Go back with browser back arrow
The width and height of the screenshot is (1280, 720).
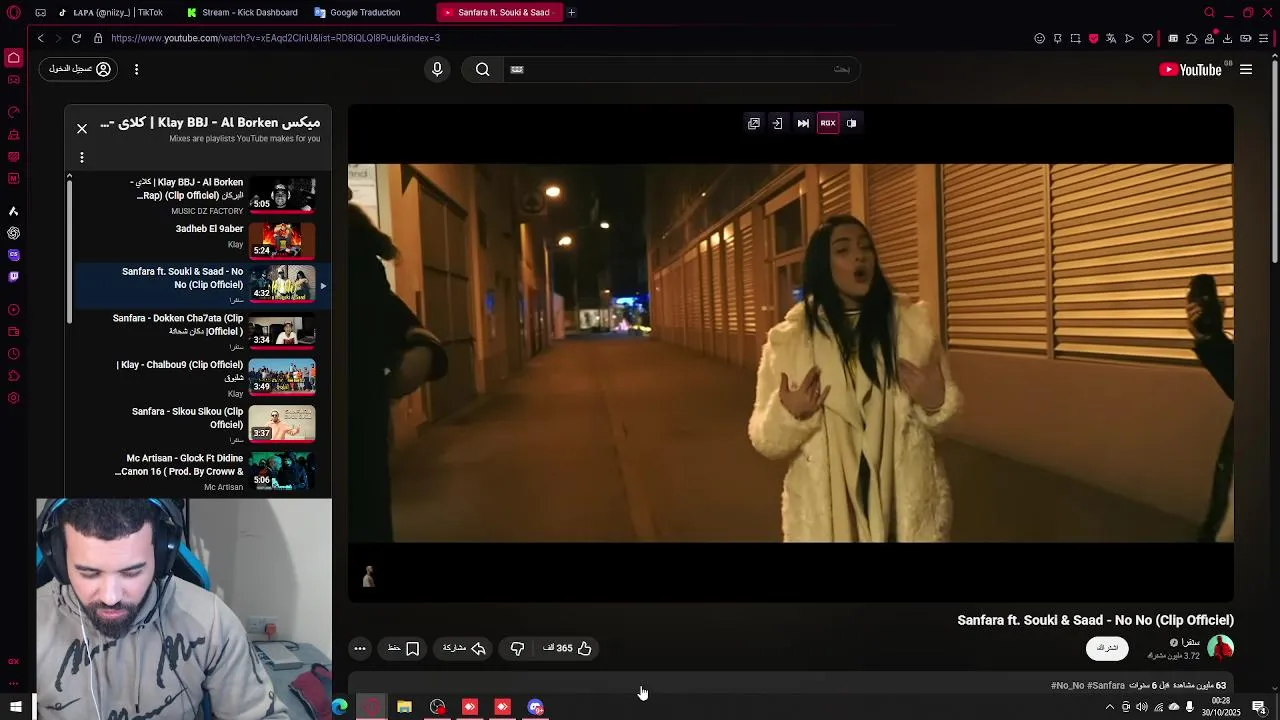point(40,38)
